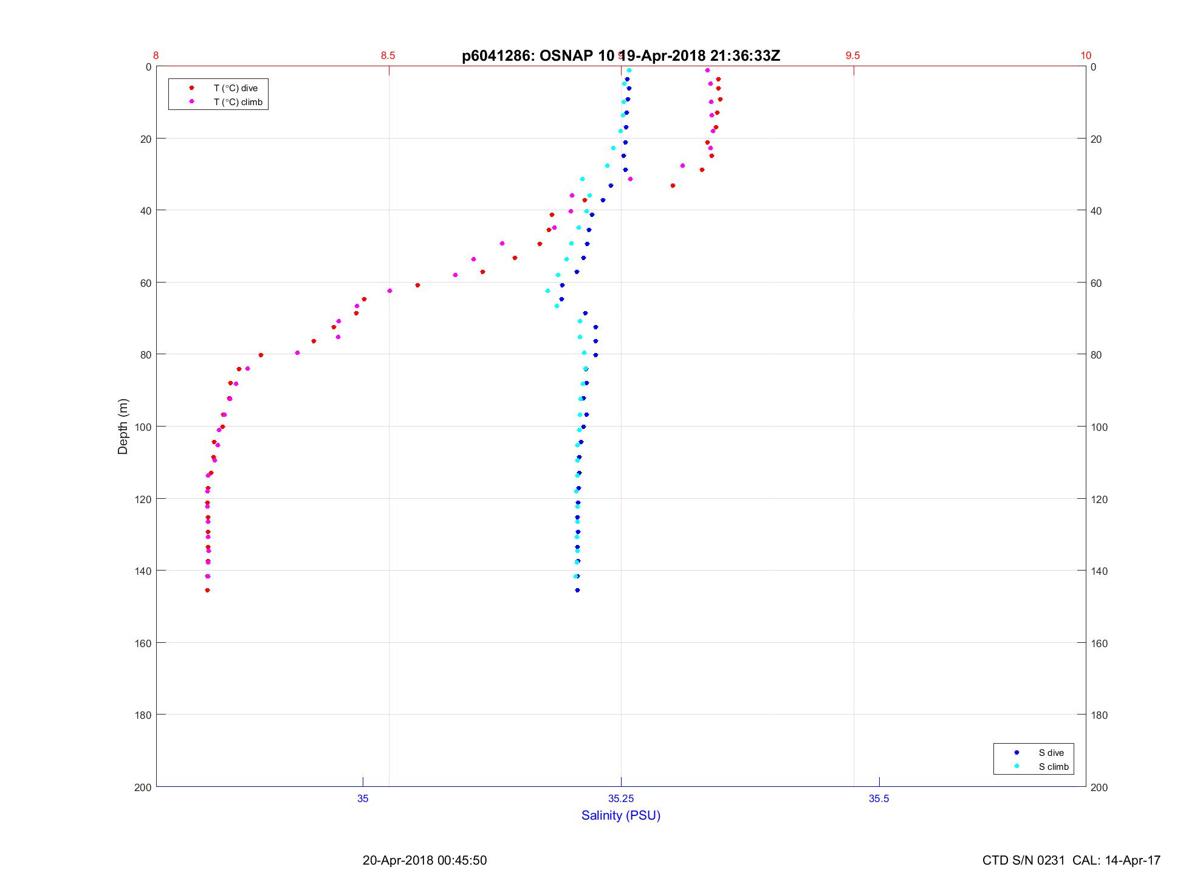Click the cyan S climb legend marker

[1017, 766]
